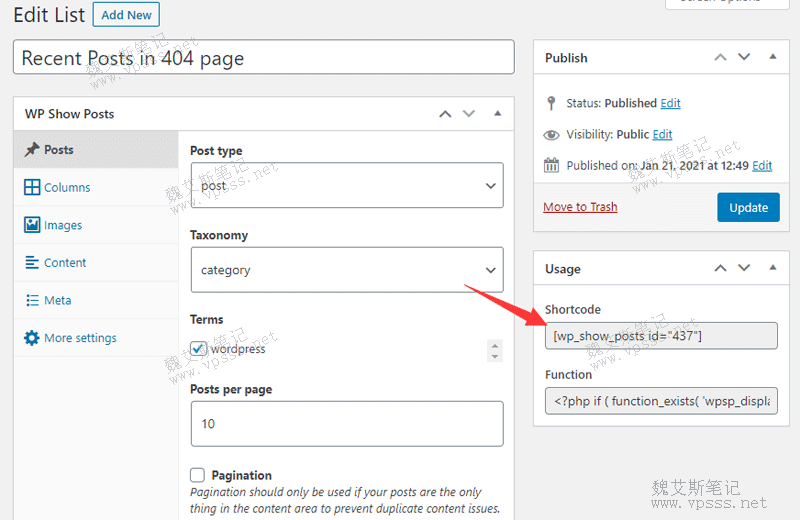Move Usage panel down

[x=744, y=267]
